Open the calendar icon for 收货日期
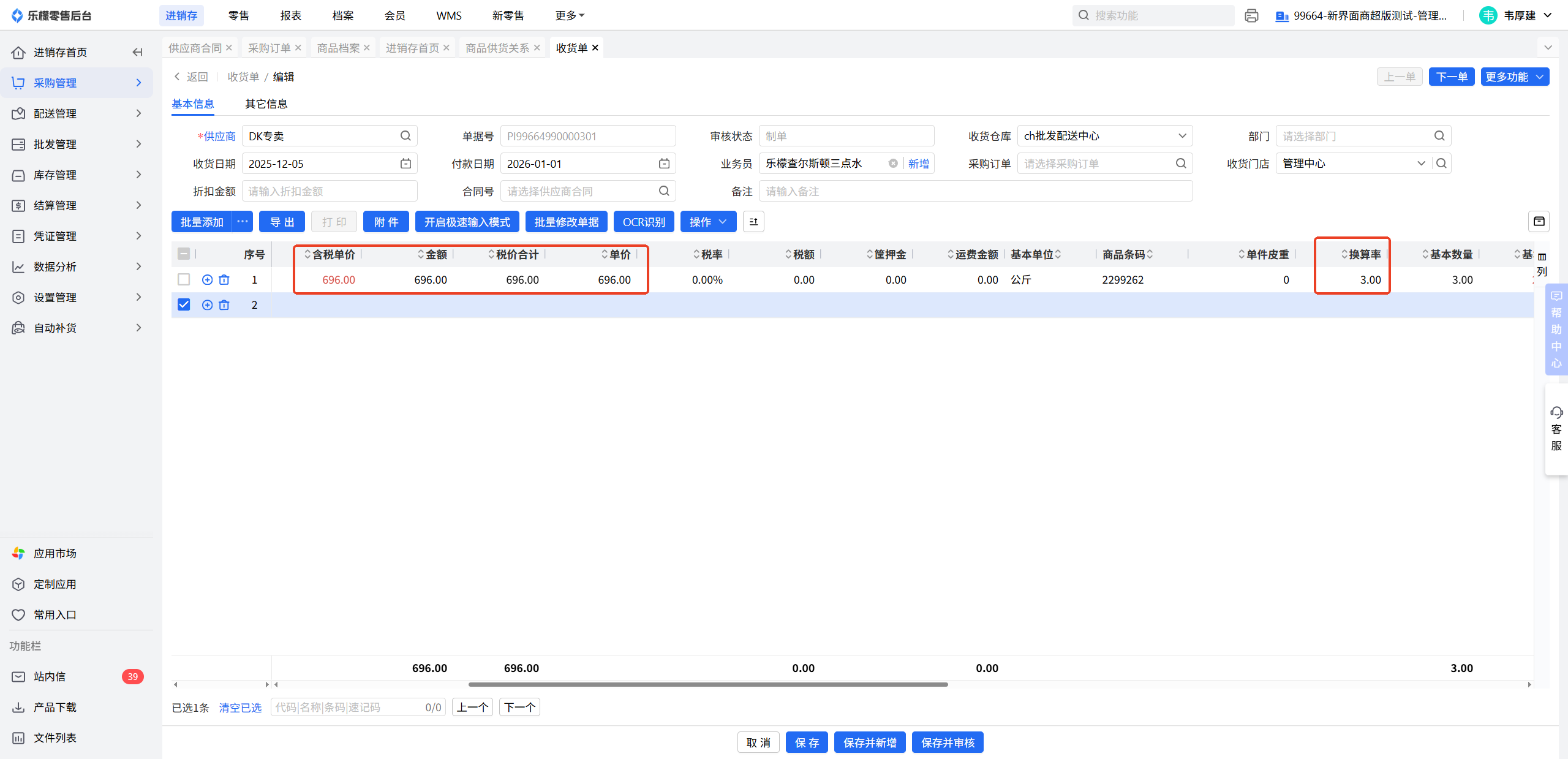 pos(405,164)
